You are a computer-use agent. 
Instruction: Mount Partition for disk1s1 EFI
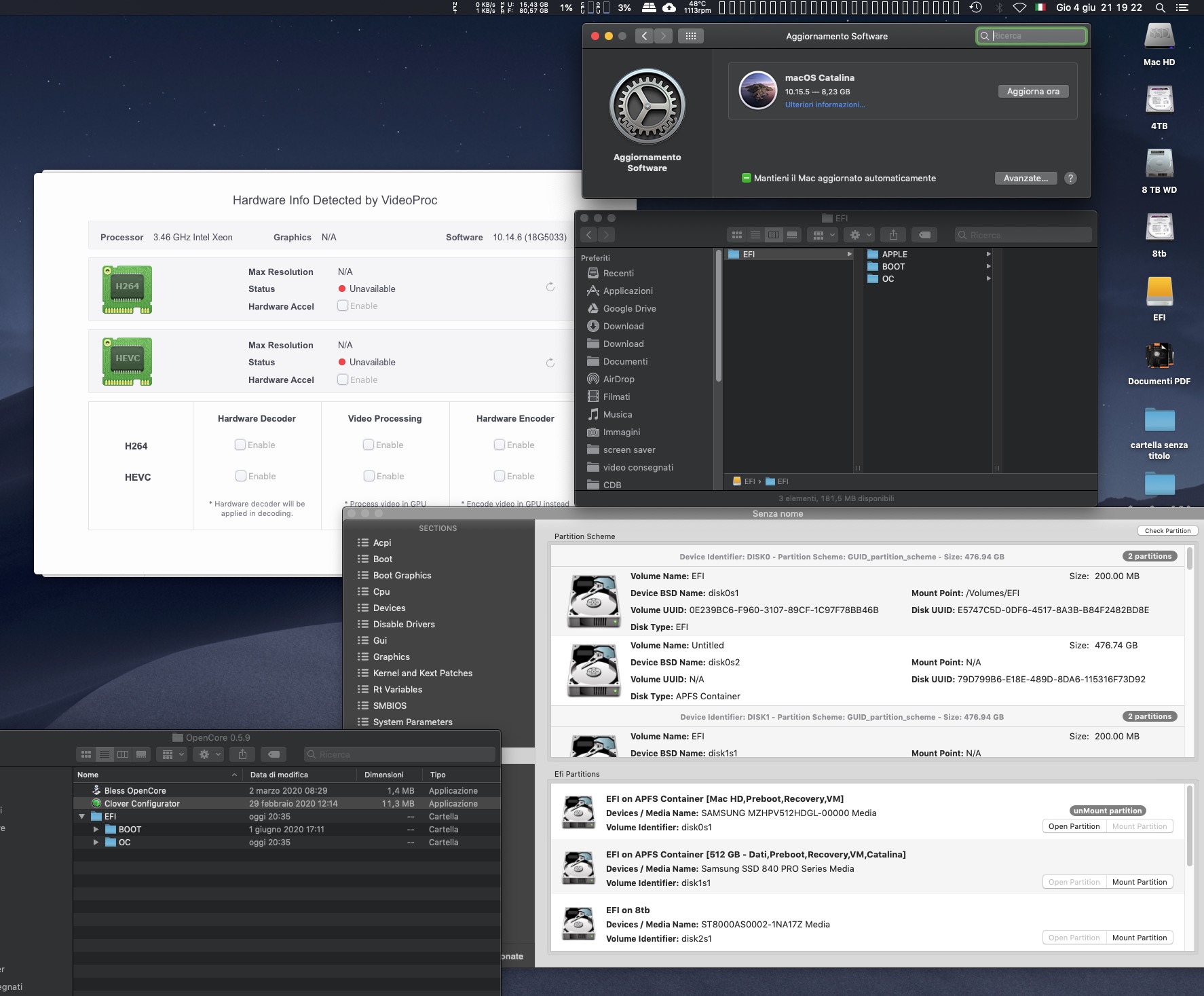pyautogui.click(x=1140, y=882)
